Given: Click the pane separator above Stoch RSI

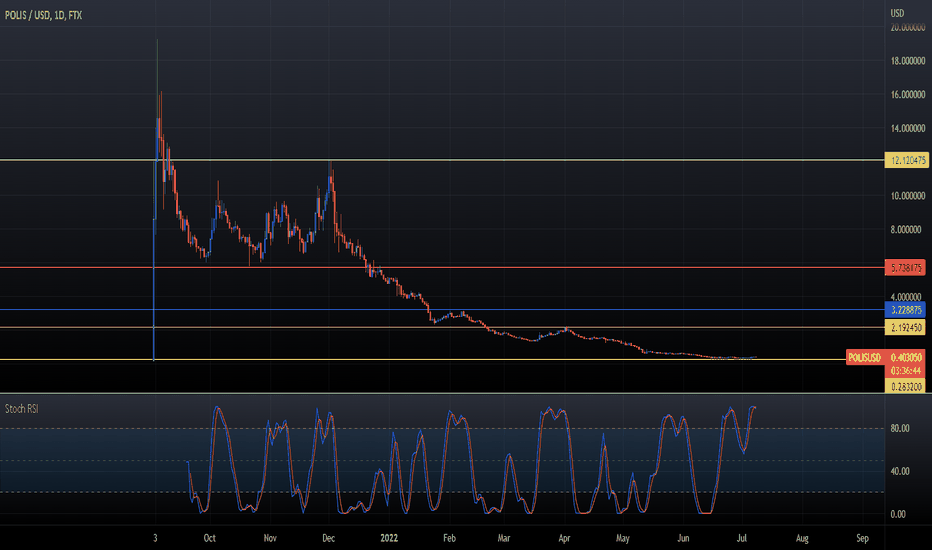Looking at the screenshot, I should (442, 393).
